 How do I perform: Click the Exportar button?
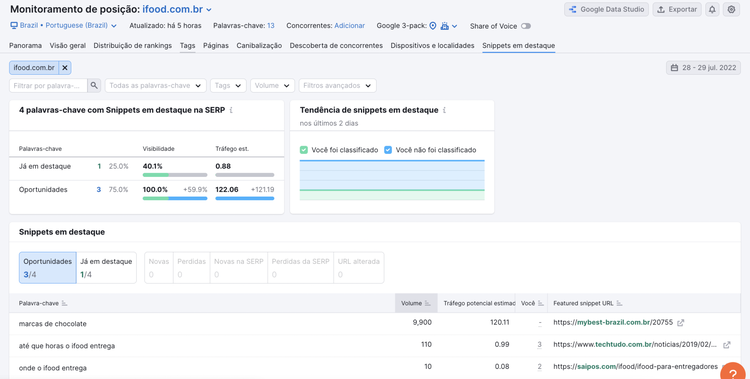point(677,10)
